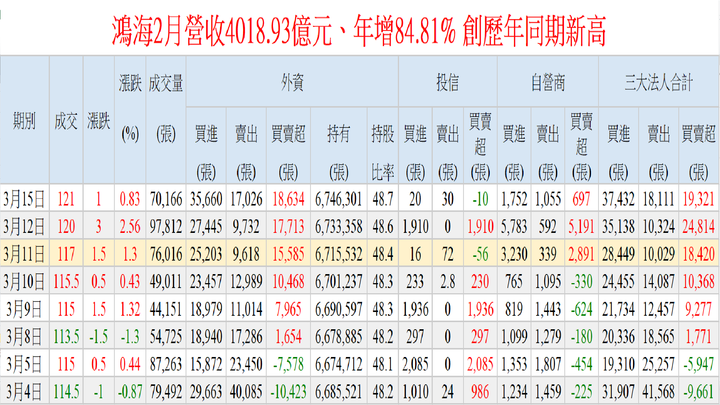
Task: Select foreign net buy 17,713
Action: point(288,227)
